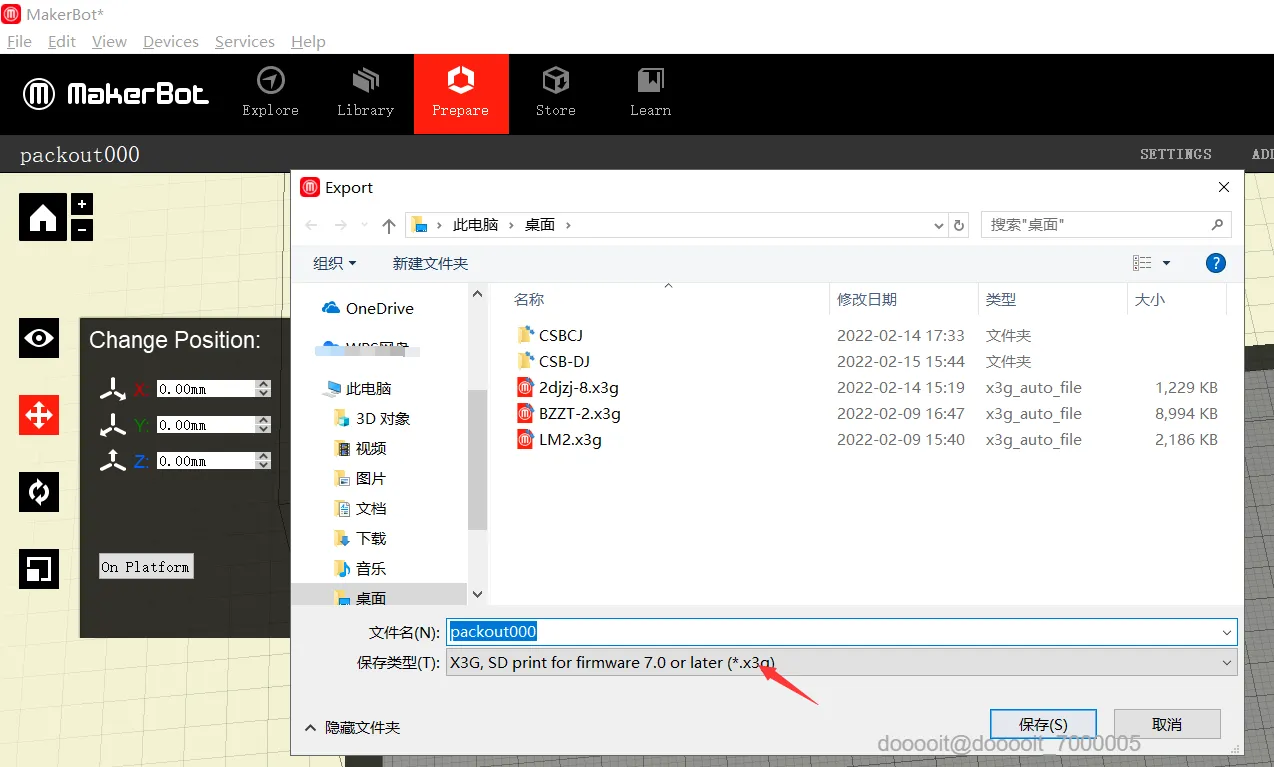
Task: Open SETTINGS in the MakerBot bar
Action: point(1176,154)
